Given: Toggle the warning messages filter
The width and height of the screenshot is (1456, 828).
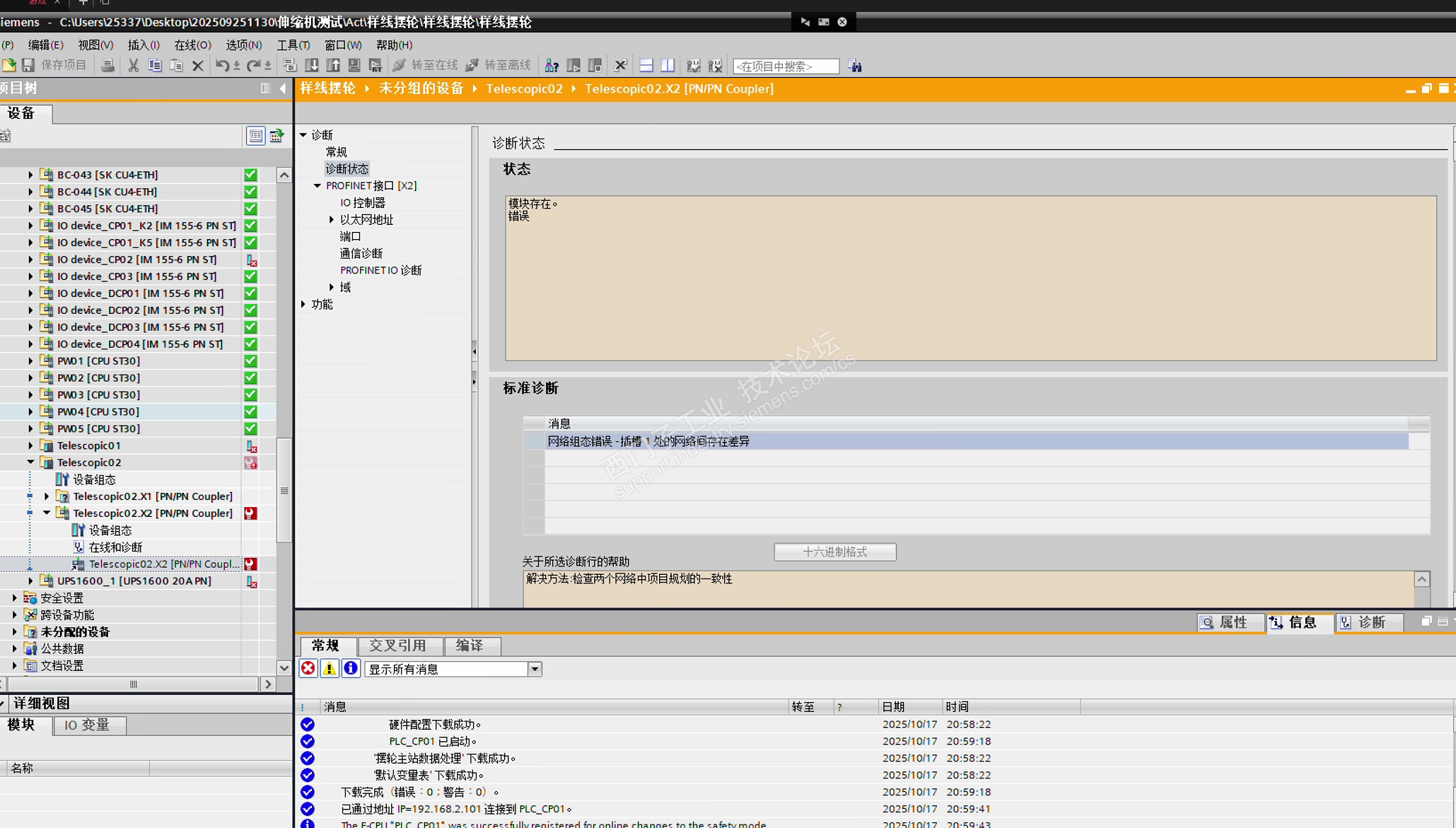Looking at the screenshot, I should (330, 668).
